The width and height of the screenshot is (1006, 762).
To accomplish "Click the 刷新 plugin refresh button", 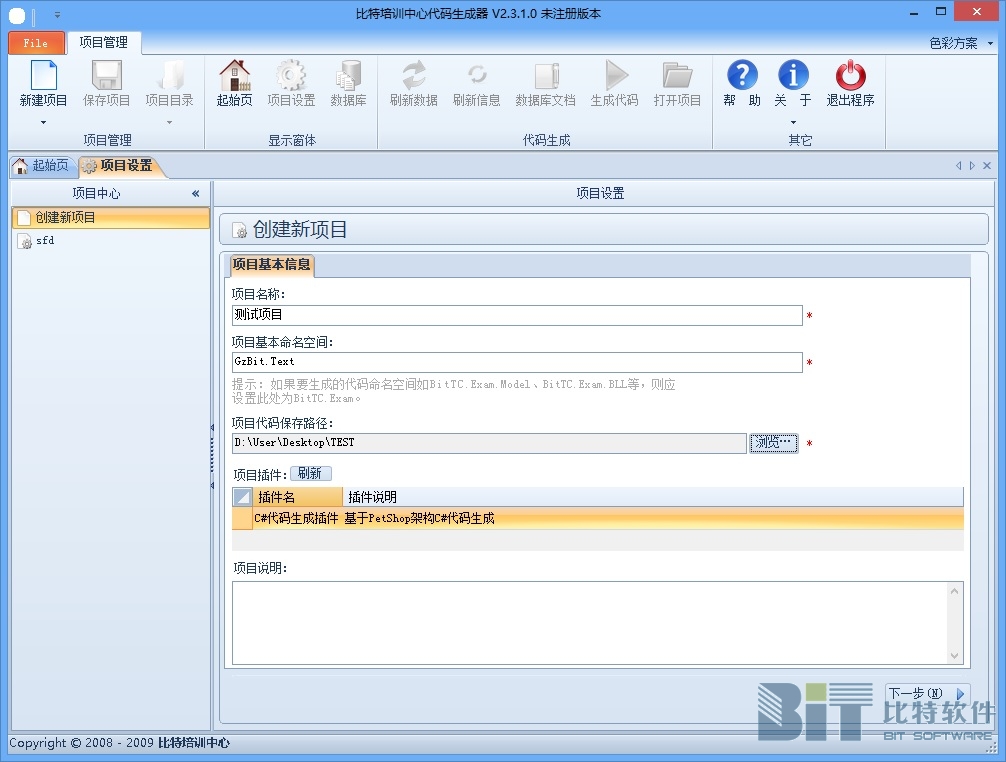I will point(310,473).
